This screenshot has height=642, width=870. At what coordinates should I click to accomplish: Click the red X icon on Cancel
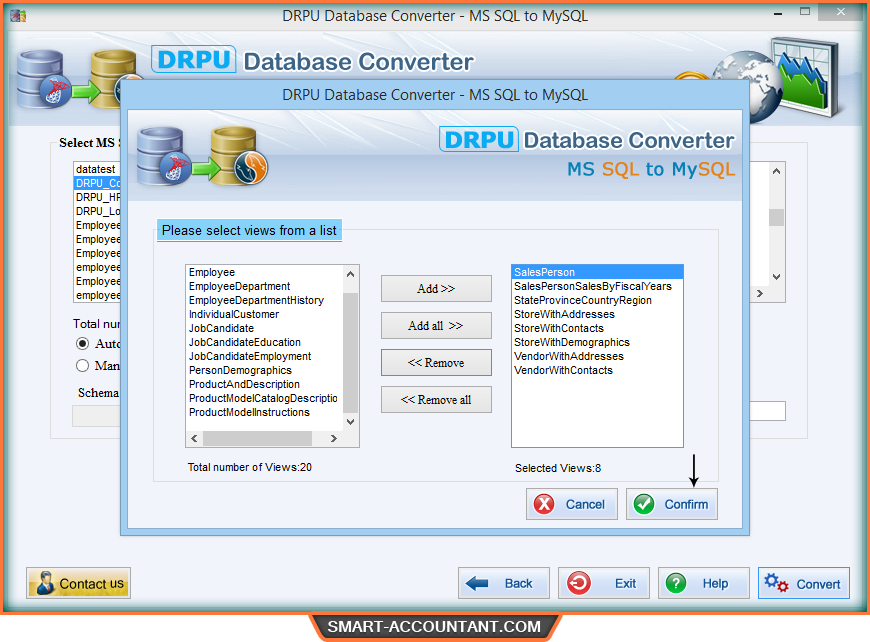coord(544,504)
